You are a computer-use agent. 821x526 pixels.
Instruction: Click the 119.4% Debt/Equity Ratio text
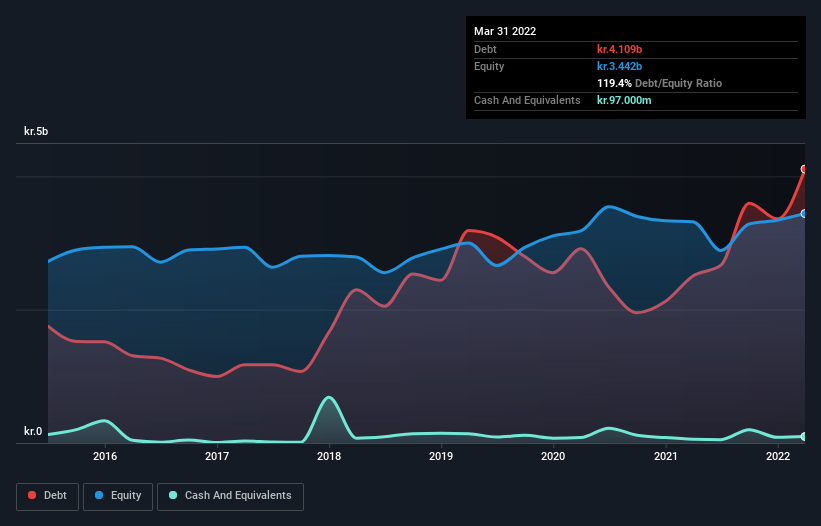click(659, 83)
